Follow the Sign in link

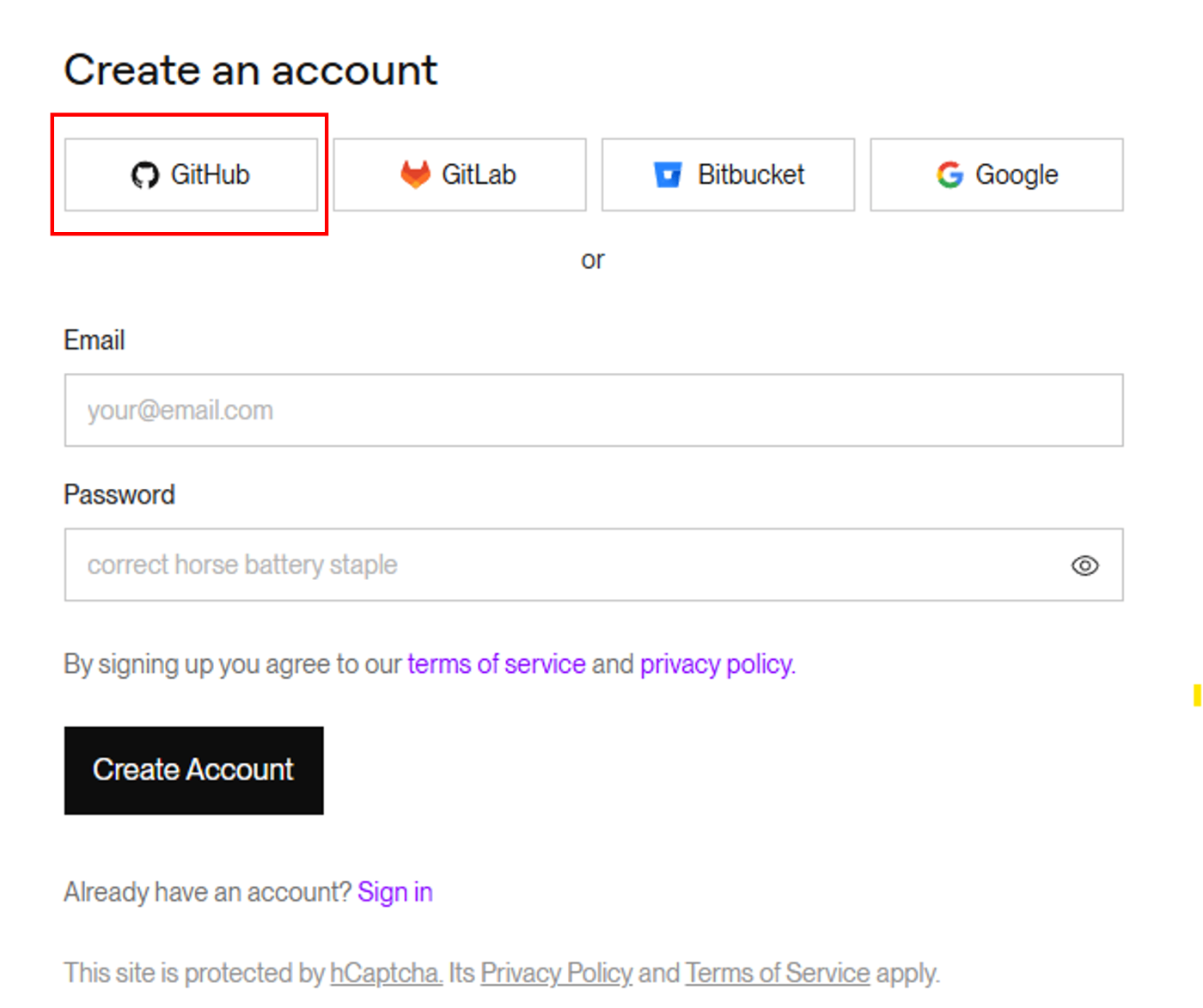[395, 892]
